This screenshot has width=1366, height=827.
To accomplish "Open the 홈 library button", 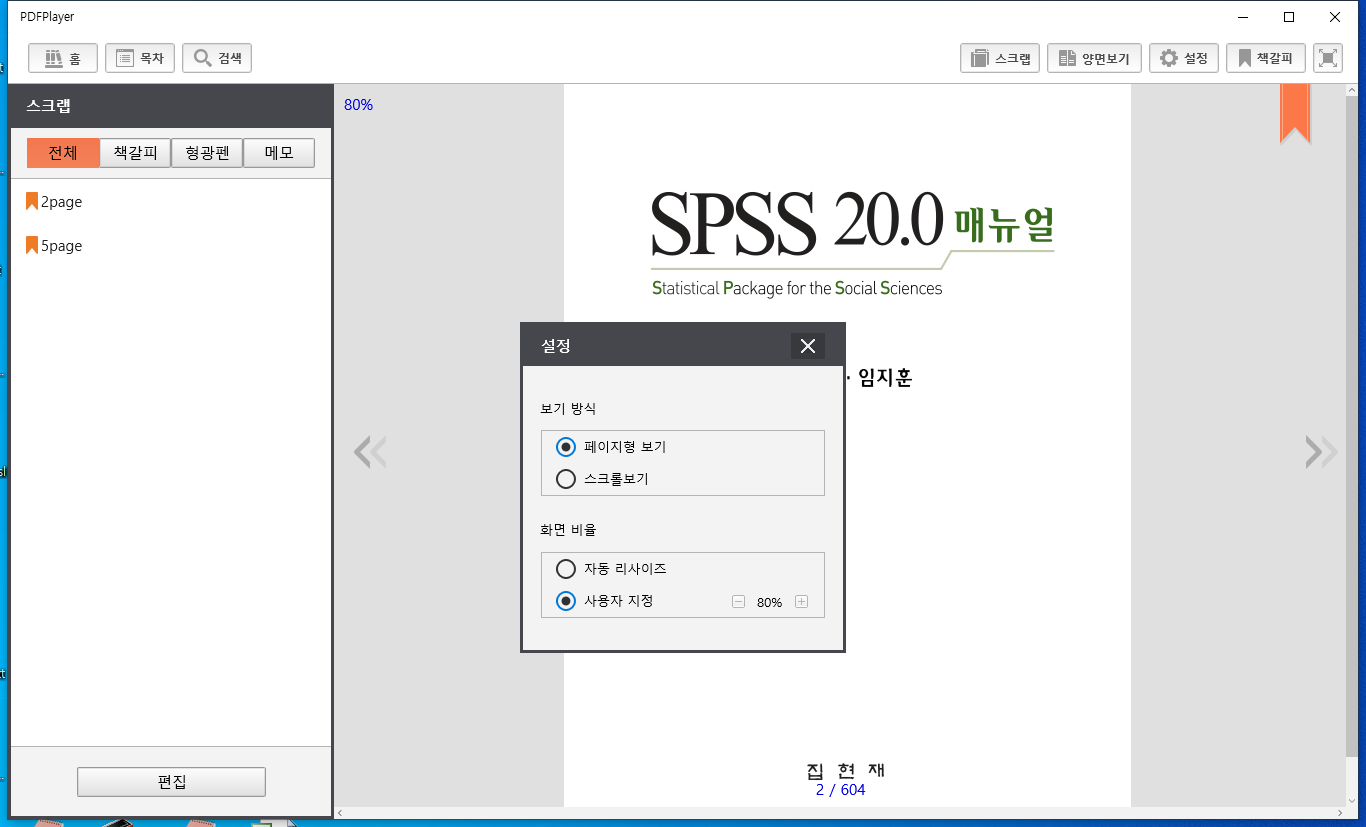I will coord(63,58).
